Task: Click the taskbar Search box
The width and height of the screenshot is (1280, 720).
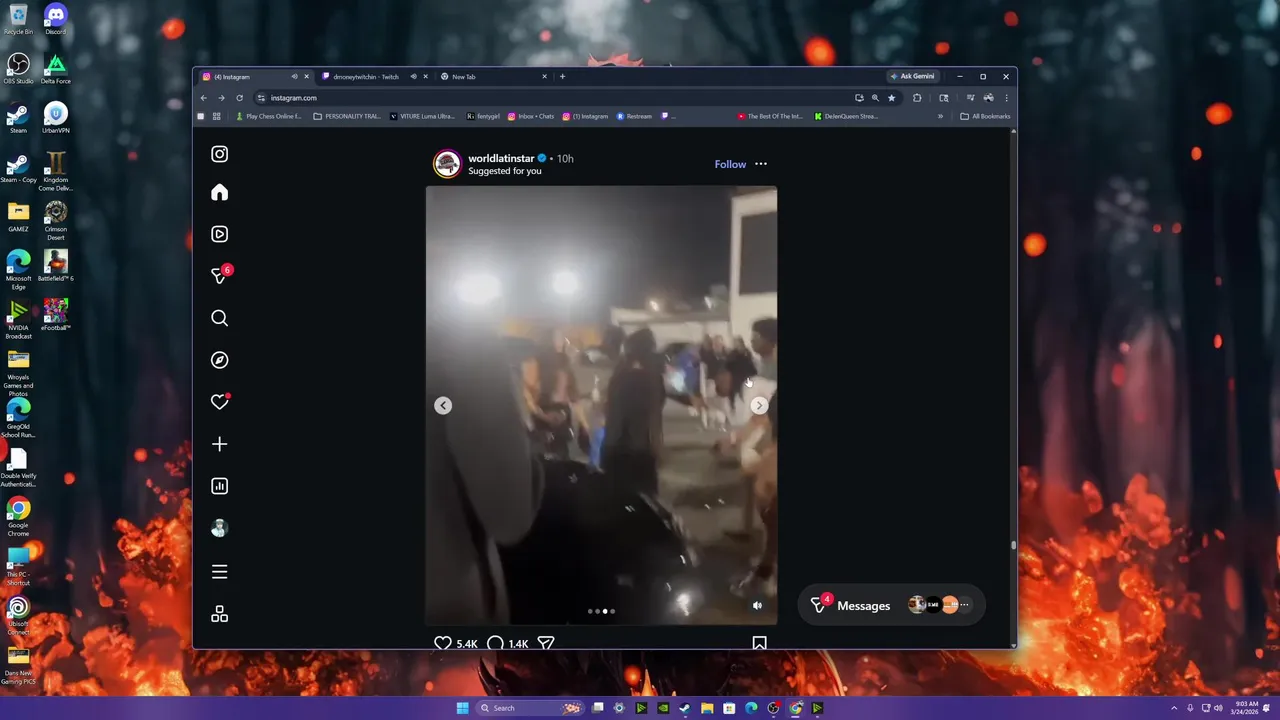Action: click(x=530, y=708)
